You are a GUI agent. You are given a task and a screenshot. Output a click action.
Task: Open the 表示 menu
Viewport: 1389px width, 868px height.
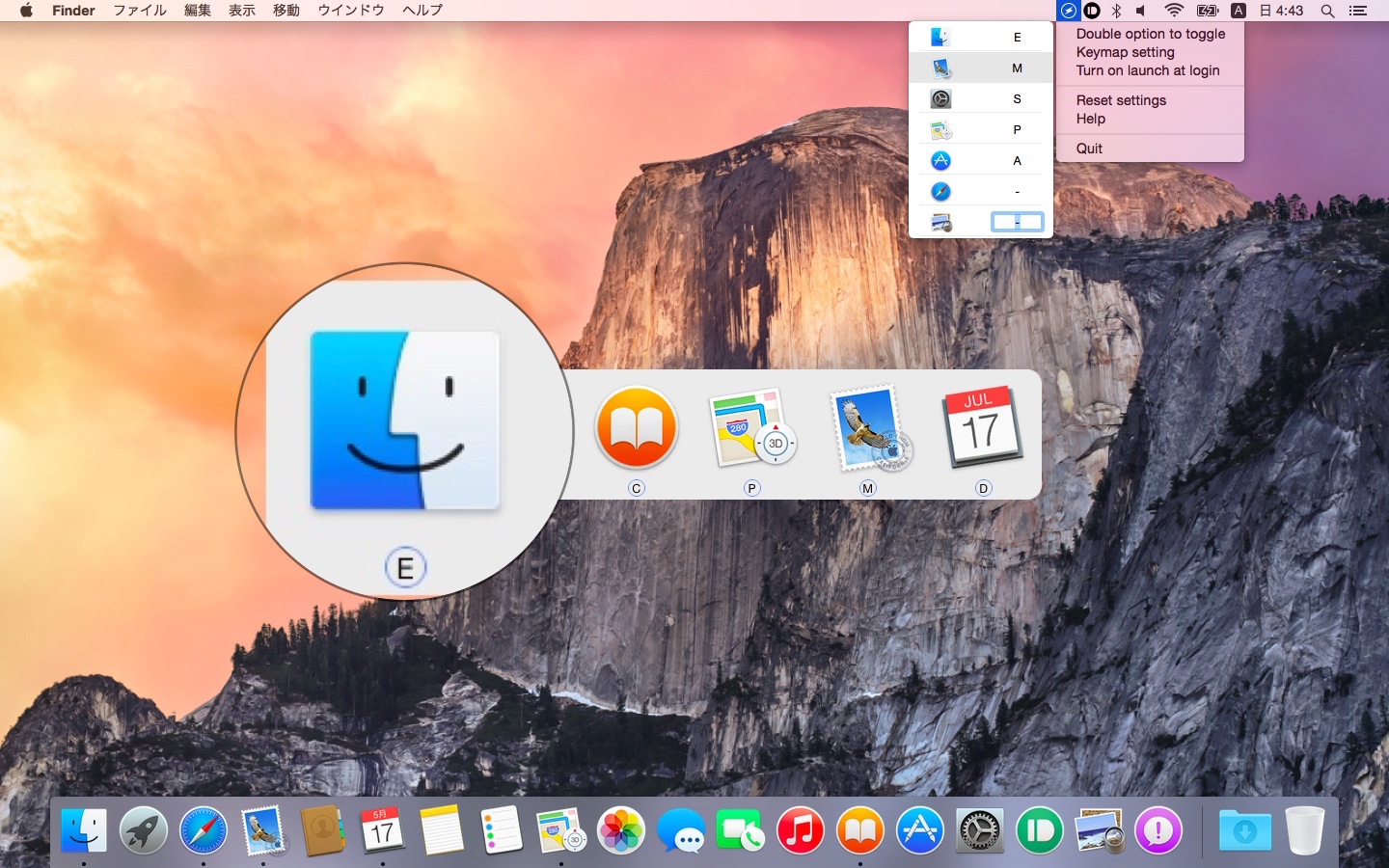(242, 11)
